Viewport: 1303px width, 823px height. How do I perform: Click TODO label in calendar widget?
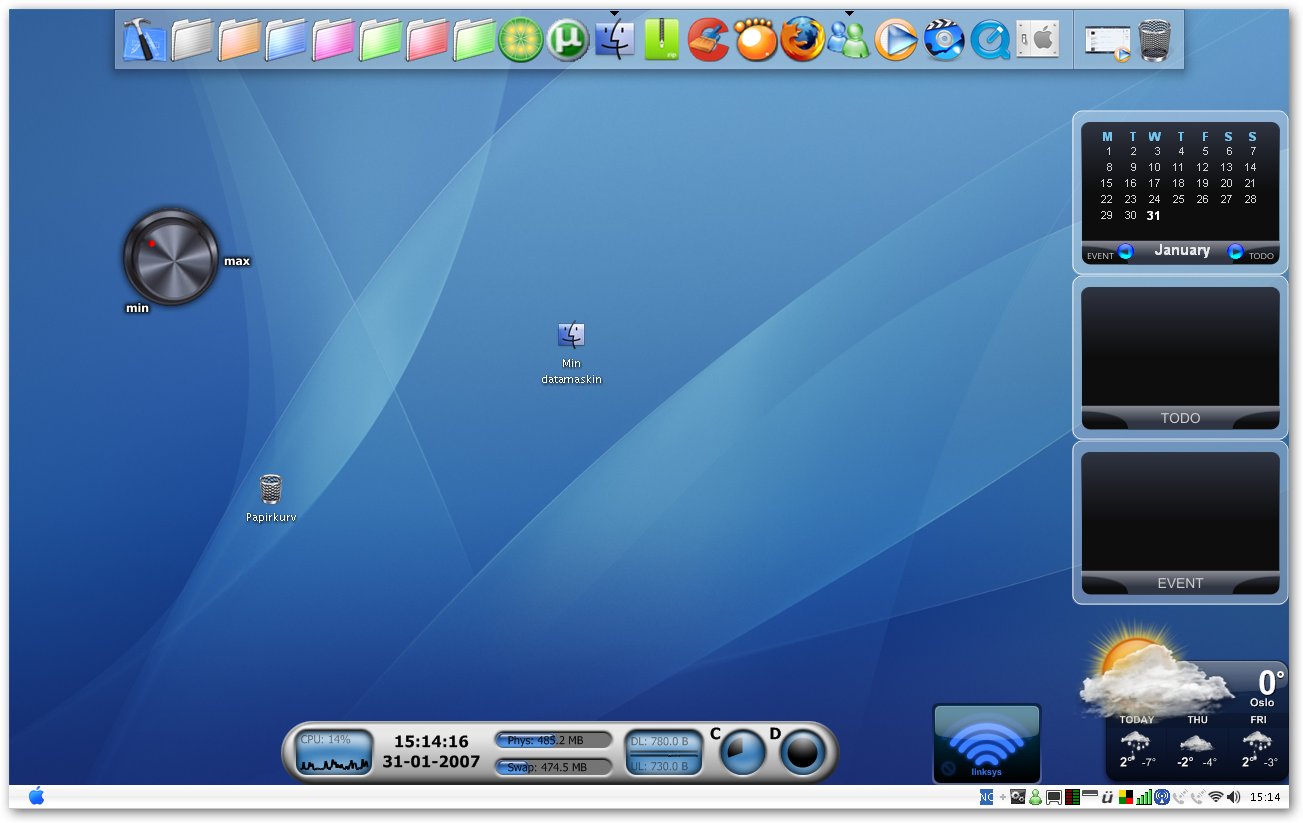point(1262,256)
